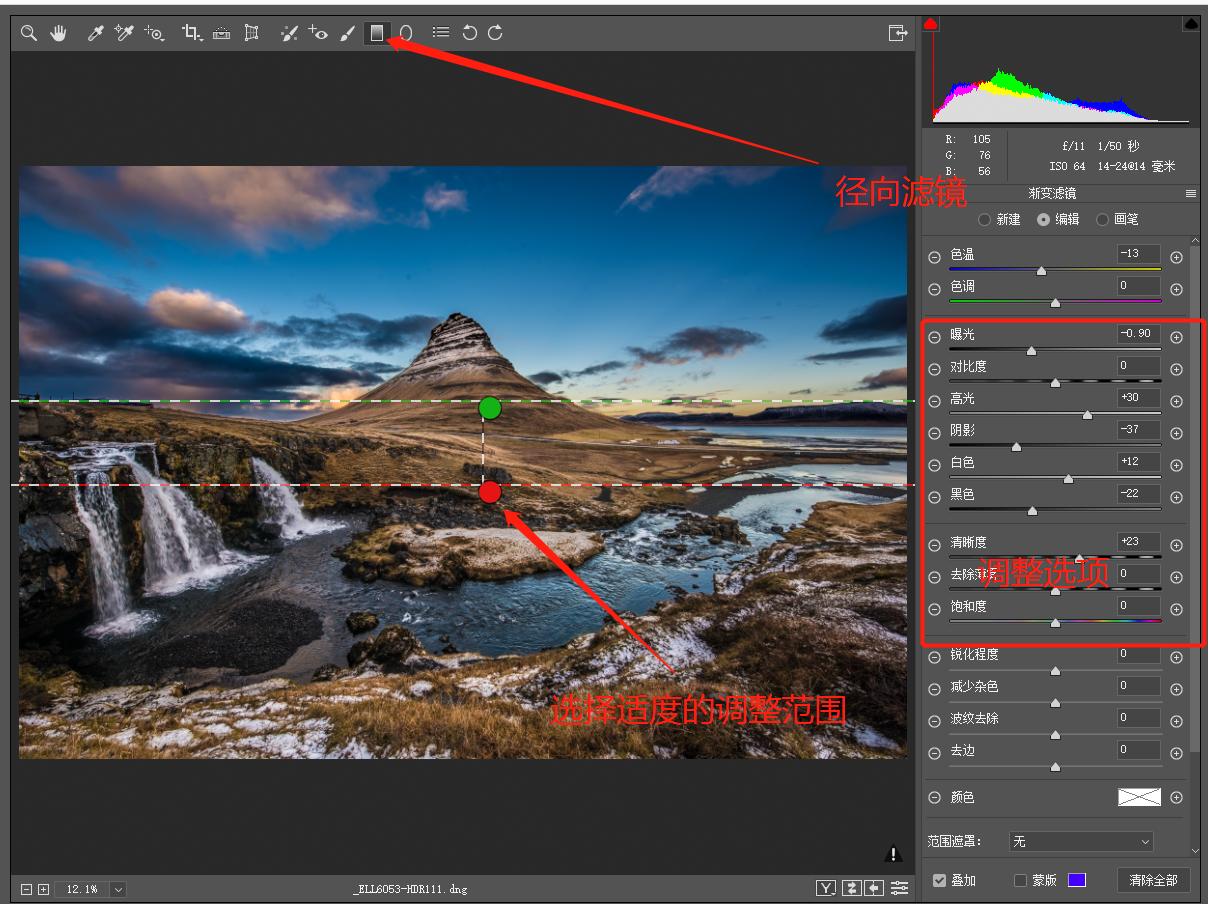Click the 曝光 value field showing -0.90
Screen dimensions: 1208x904
tap(1139, 334)
